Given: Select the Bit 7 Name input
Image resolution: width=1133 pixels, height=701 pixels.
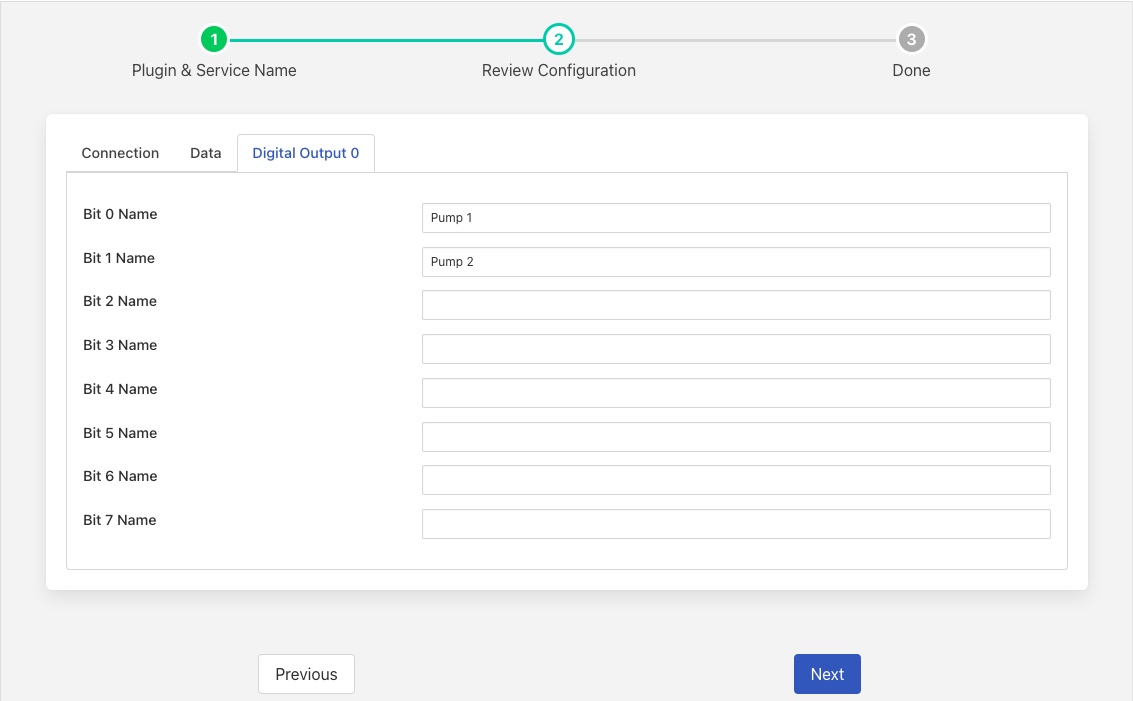Looking at the screenshot, I should point(735,524).
